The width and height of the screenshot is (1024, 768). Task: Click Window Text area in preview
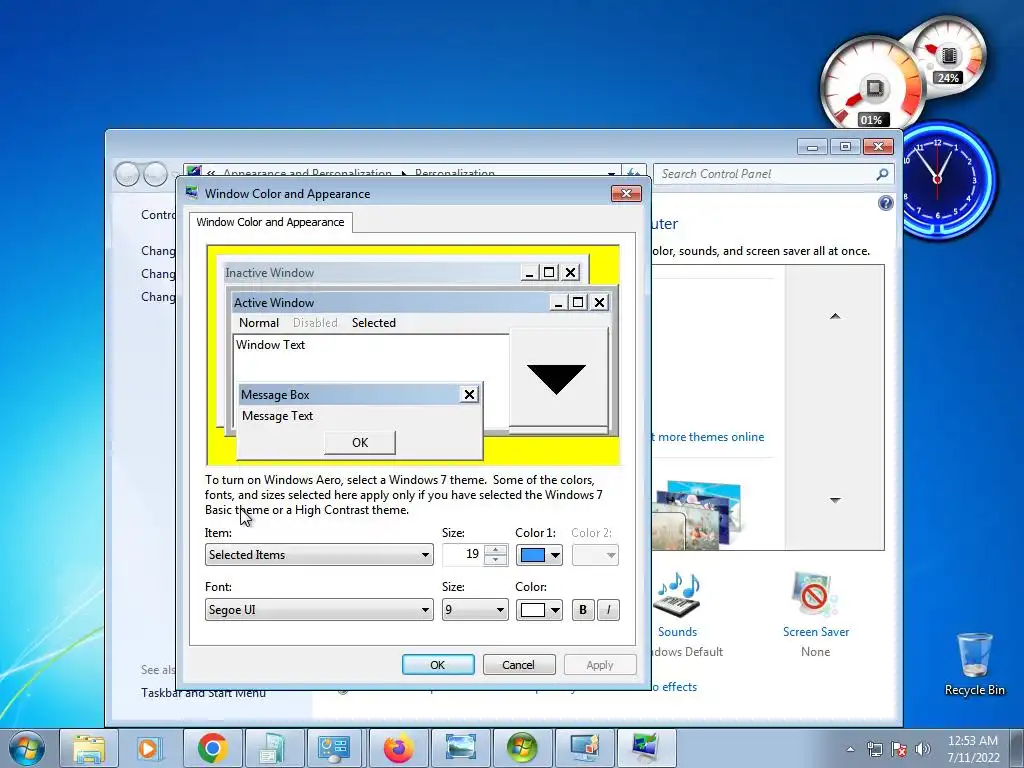pyautogui.click(x=270, y=345)
